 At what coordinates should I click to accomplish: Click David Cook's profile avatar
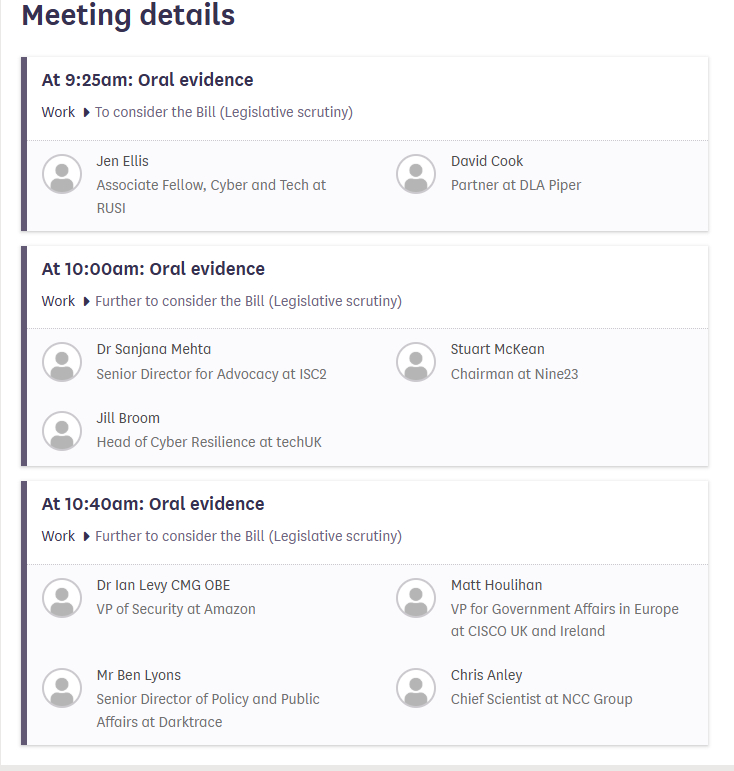coord(416,174)
